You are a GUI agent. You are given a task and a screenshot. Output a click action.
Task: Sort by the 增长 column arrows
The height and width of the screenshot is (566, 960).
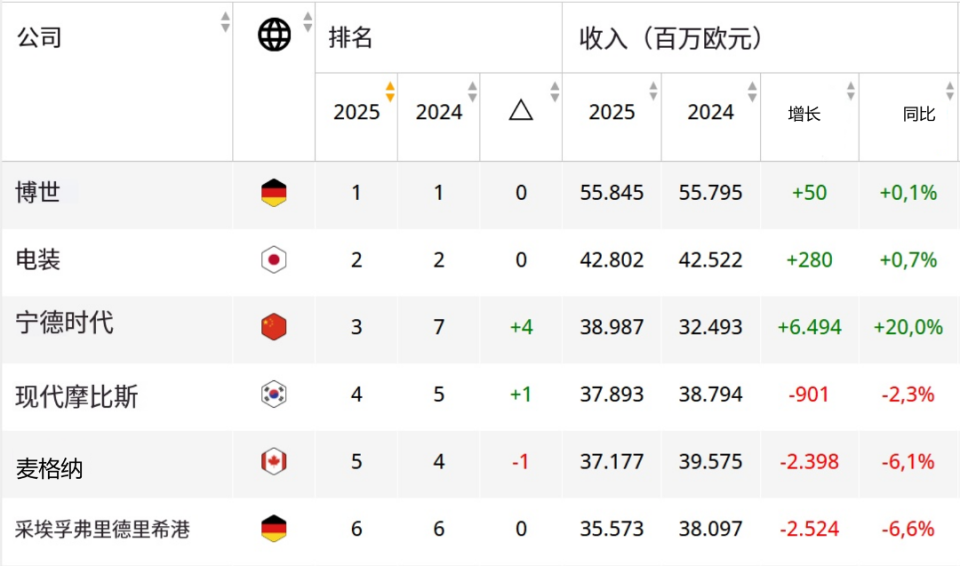(850, 91)
